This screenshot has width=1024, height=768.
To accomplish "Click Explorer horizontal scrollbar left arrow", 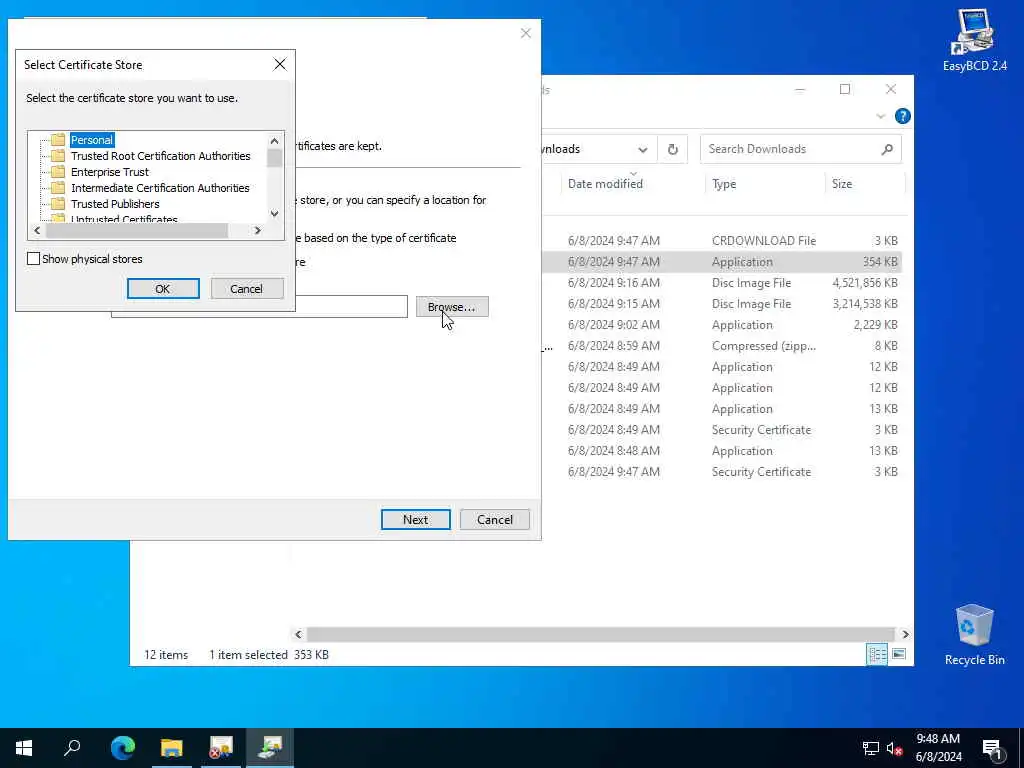I will (x=298, y=634).
